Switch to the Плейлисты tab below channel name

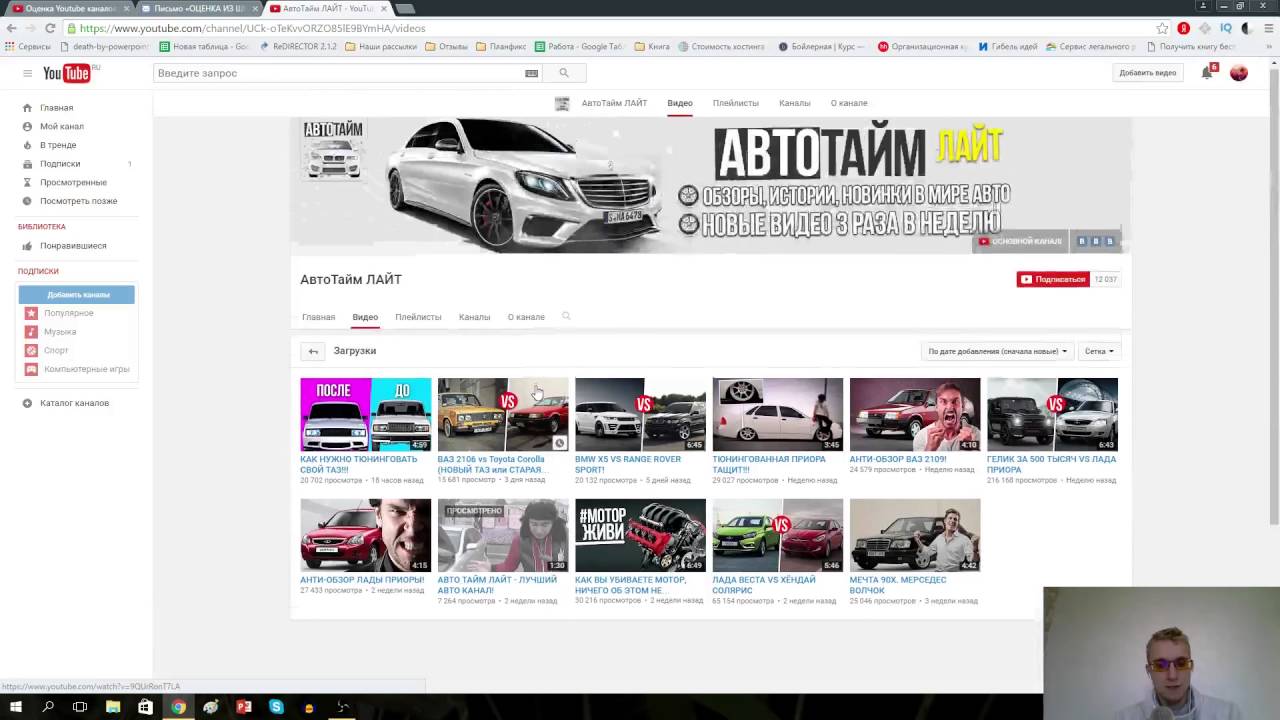click(x=418, y=317)
